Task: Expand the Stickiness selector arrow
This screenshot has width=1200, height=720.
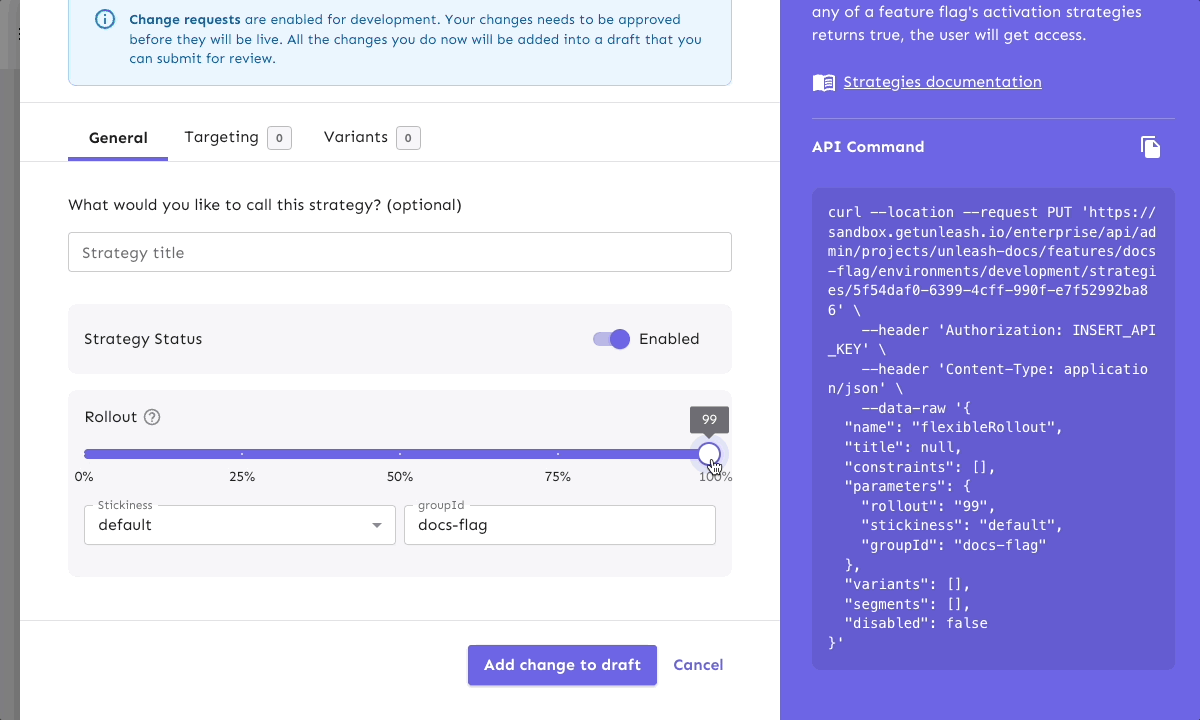Action: pyautogui.click(x=377, y=524)
